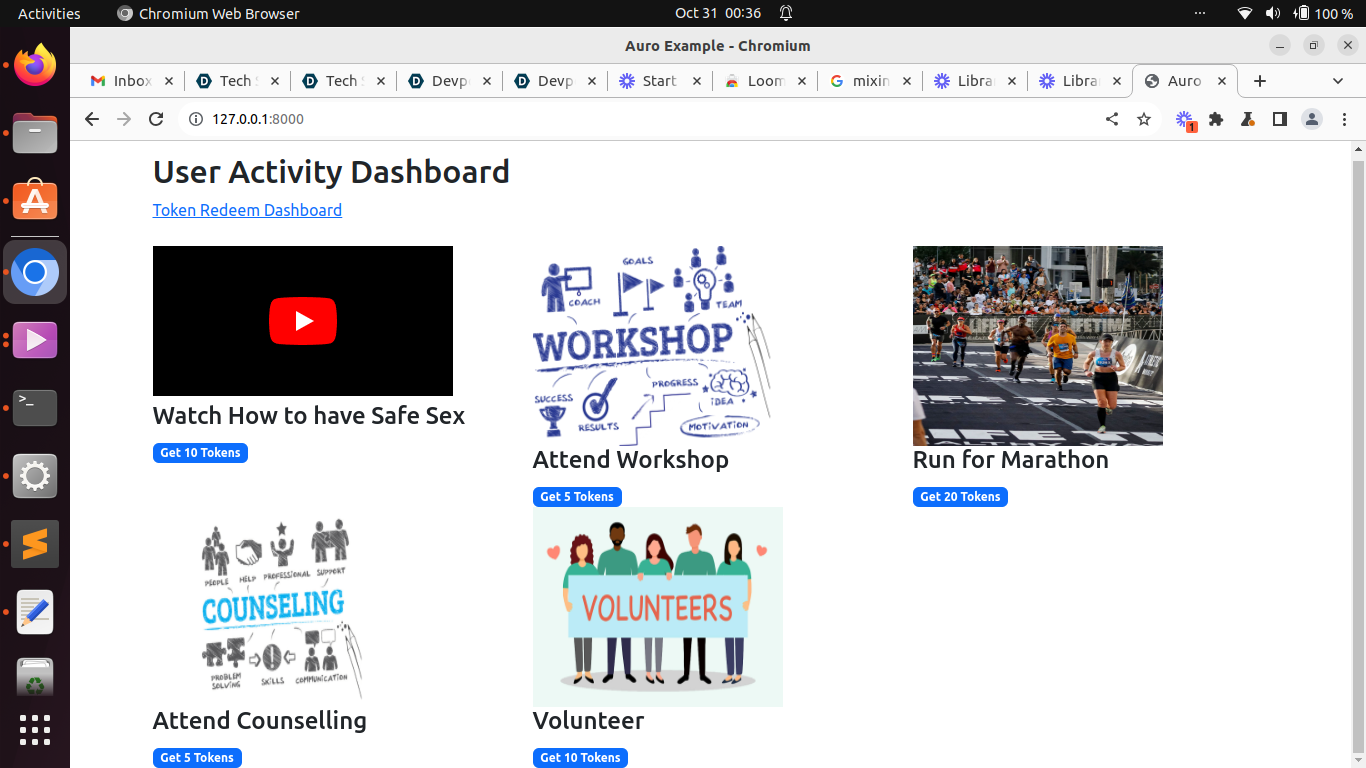Open Ubuntu Software from the dock
This screenshot has height=768, width=1366.
pos(35,201)
